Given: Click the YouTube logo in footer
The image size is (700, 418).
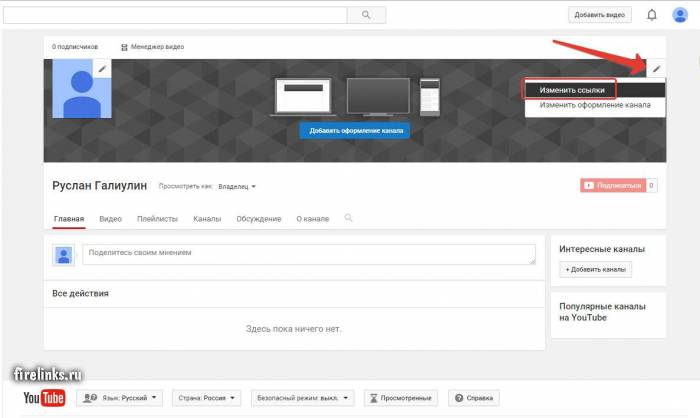Looking at the screenshot, I should pos(44,399).
